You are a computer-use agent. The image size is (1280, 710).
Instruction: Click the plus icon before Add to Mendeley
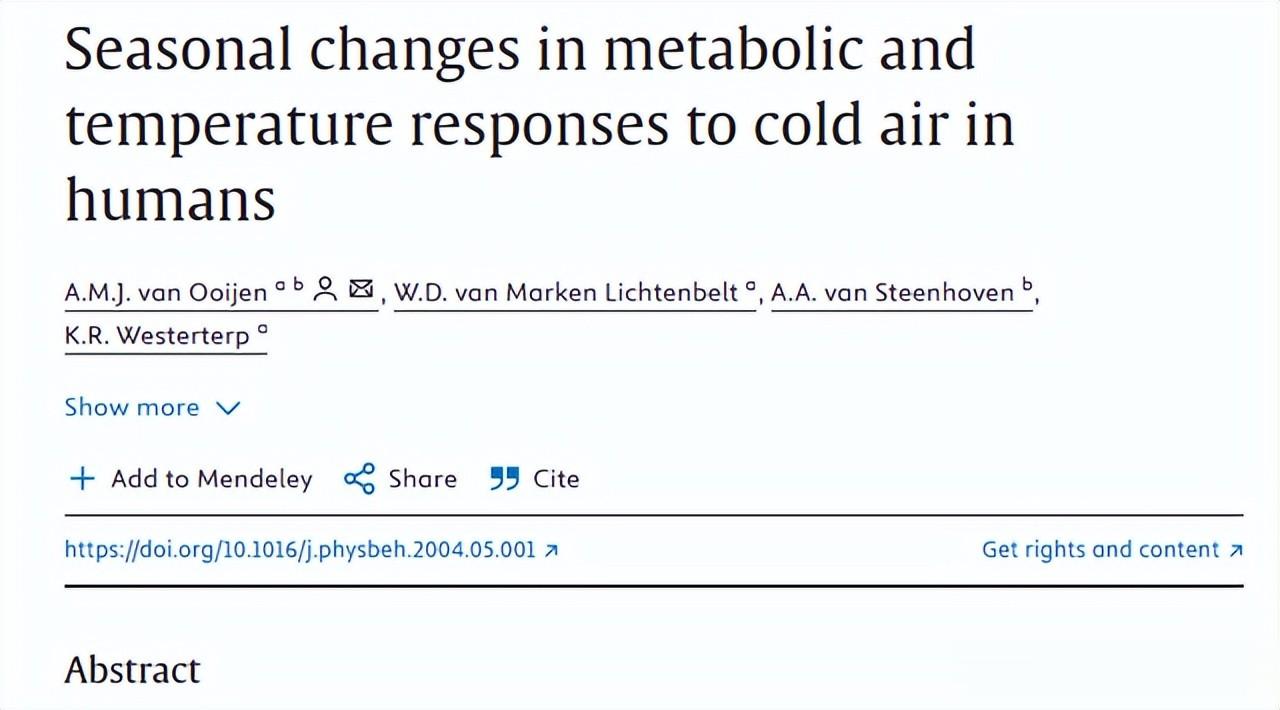(81, 479)
